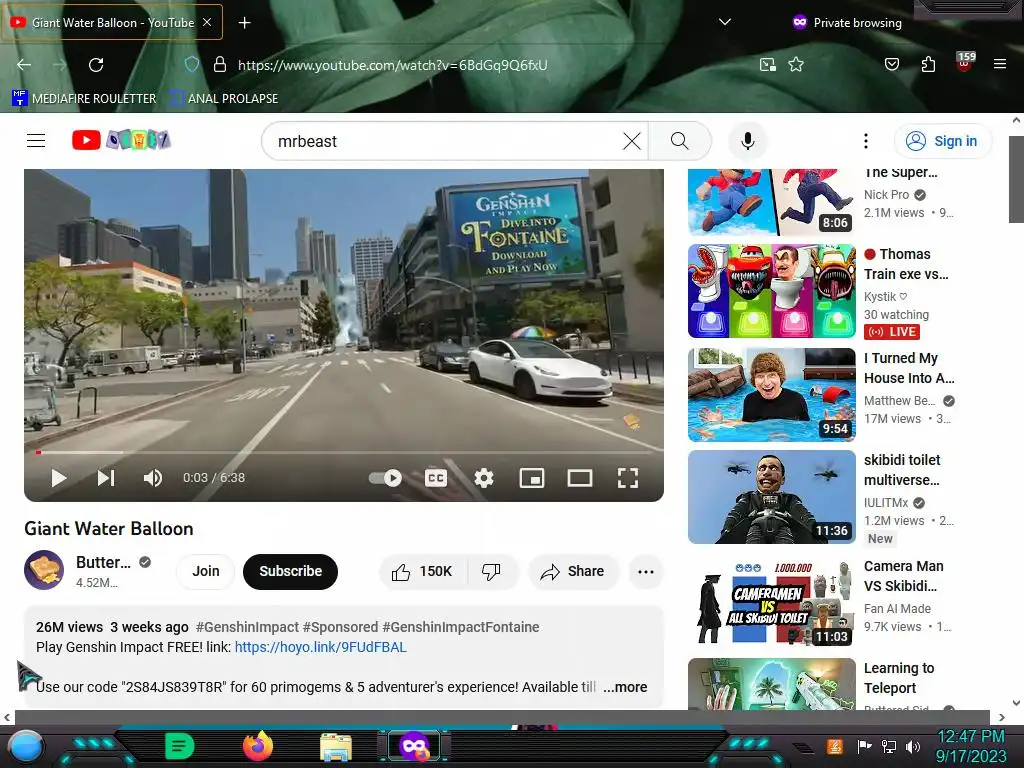Open the video player settings gear

point(484,478)
